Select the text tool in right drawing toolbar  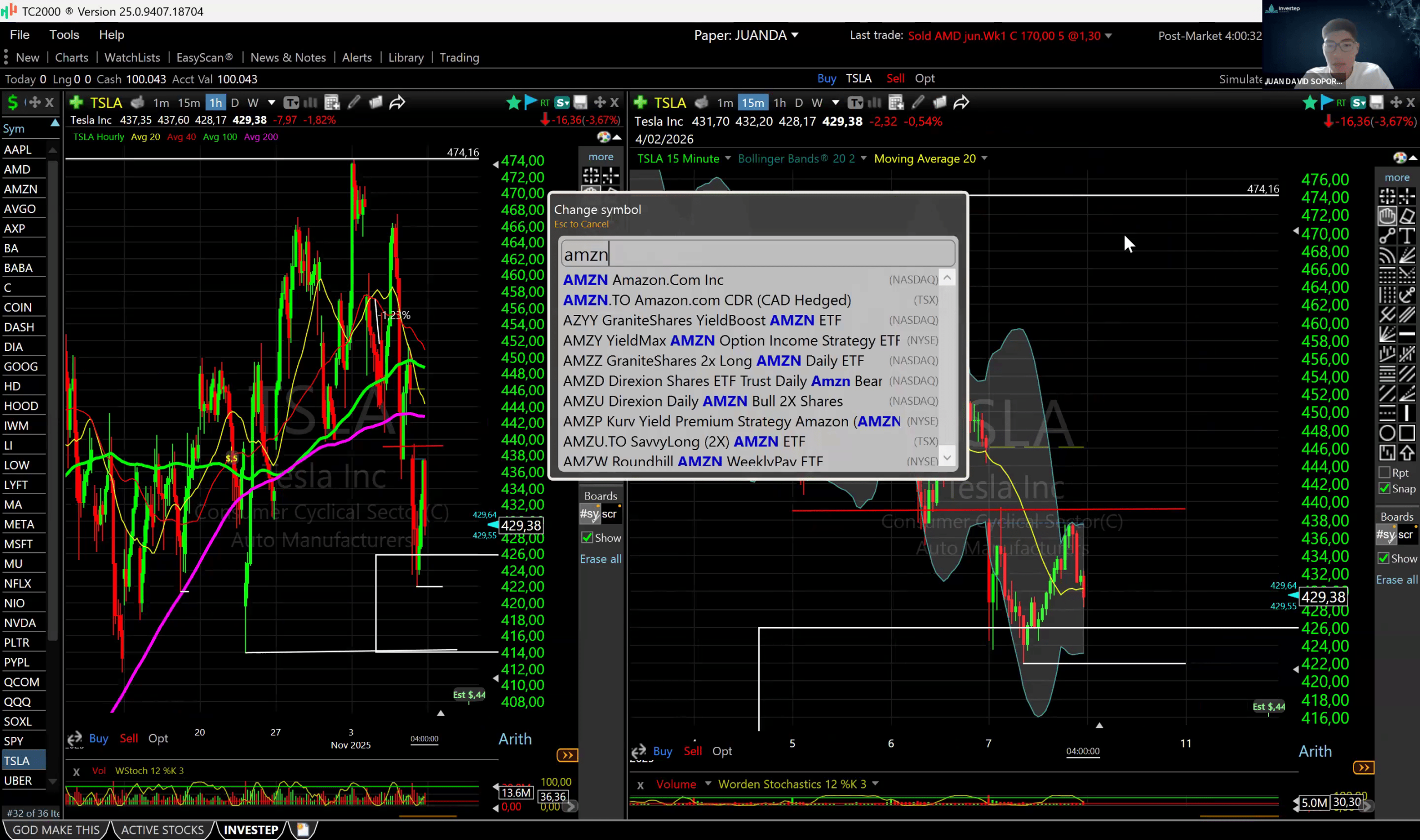pyautogui.click(x=1407, y=236)
